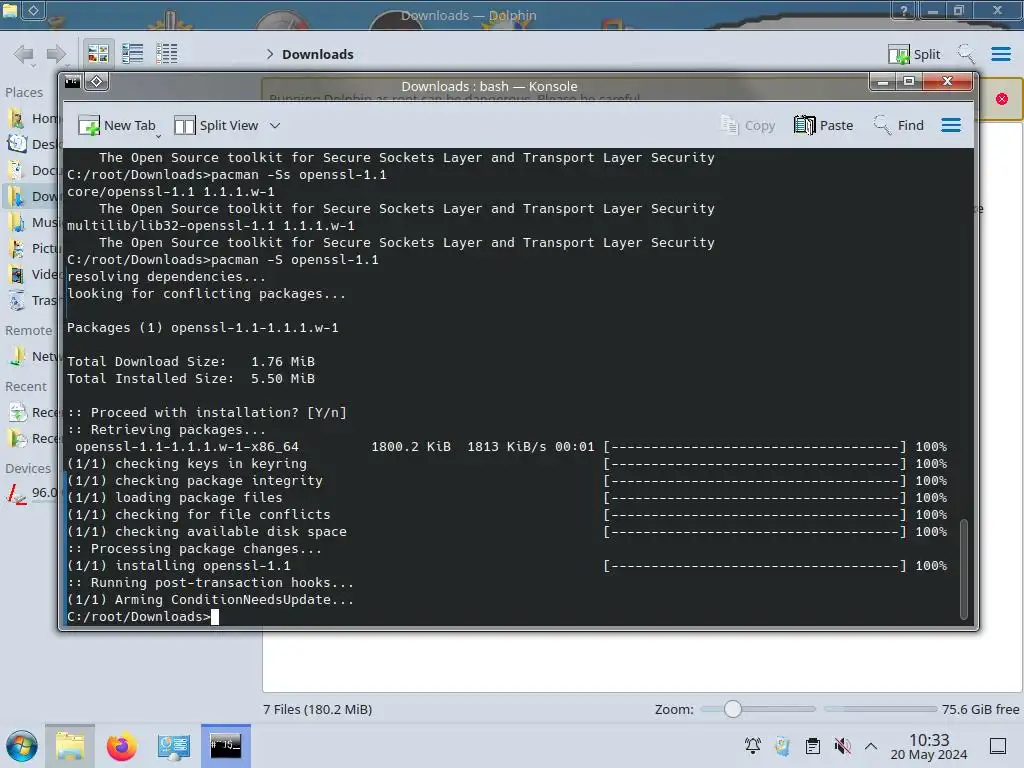Switch Dolphin to Details view mode
The height and width of the screenshot is (768, 1024).
(x=167, y=54)
